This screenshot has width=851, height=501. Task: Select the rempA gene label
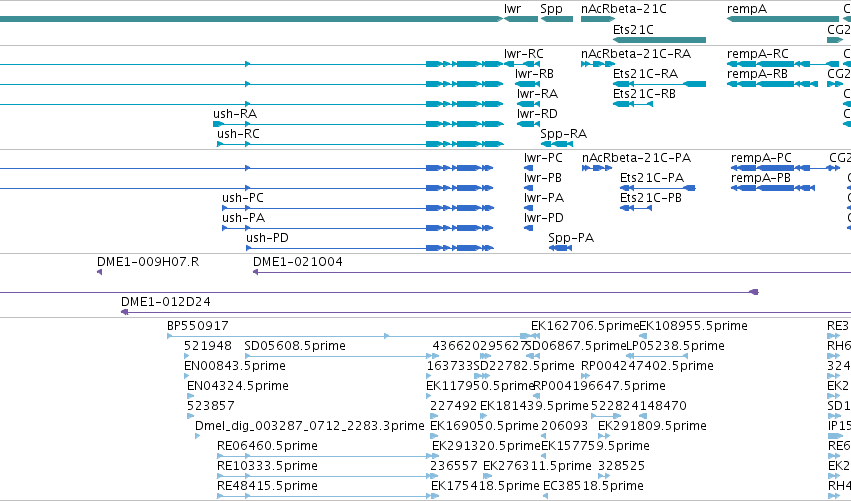[747, 9]
